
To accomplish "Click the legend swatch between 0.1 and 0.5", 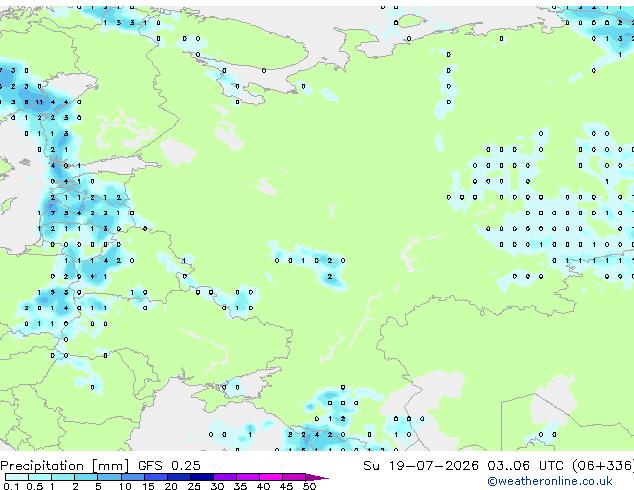I will click(x=17, y=477).
